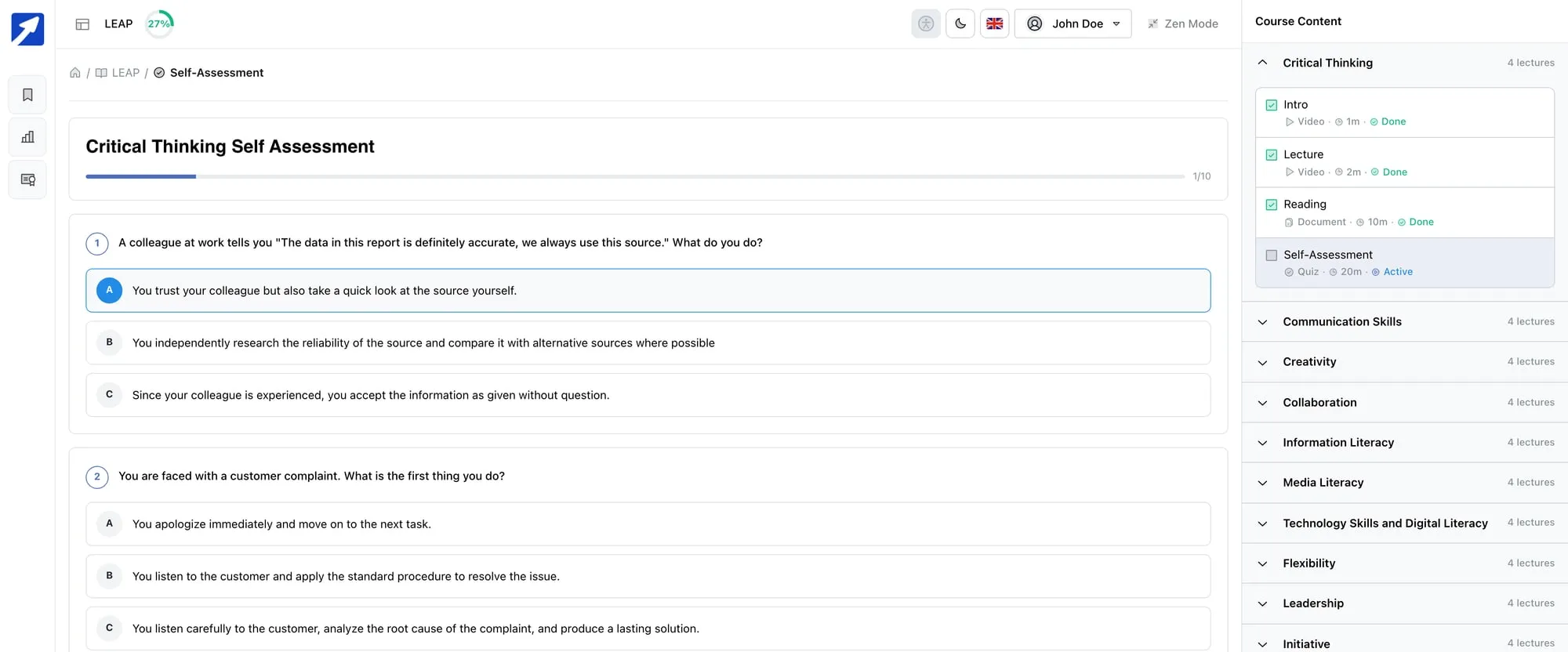1568x652 pixels.
Task: Enable Zen Mode
Action: [x=1183, y=24]
